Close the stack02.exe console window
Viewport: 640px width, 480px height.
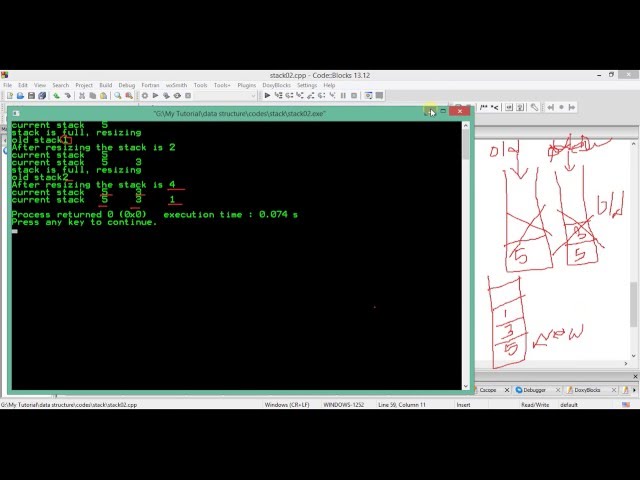pos(460,111)
